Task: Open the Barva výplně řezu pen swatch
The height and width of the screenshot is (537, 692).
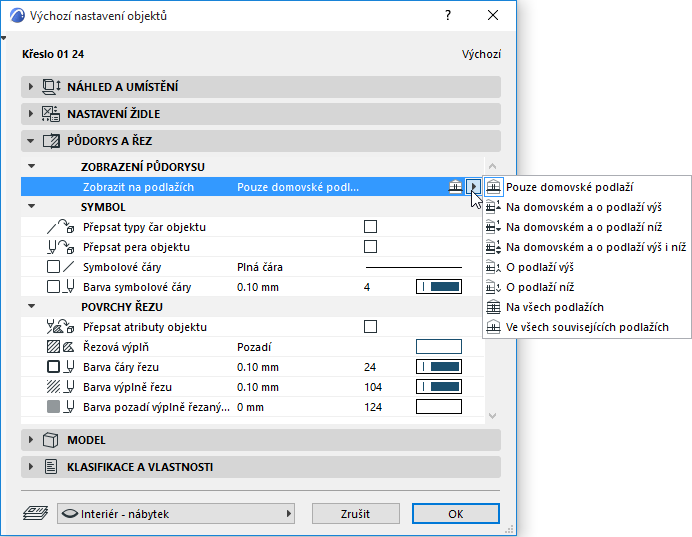Action: pyautogui.click(x=439, y=387)
